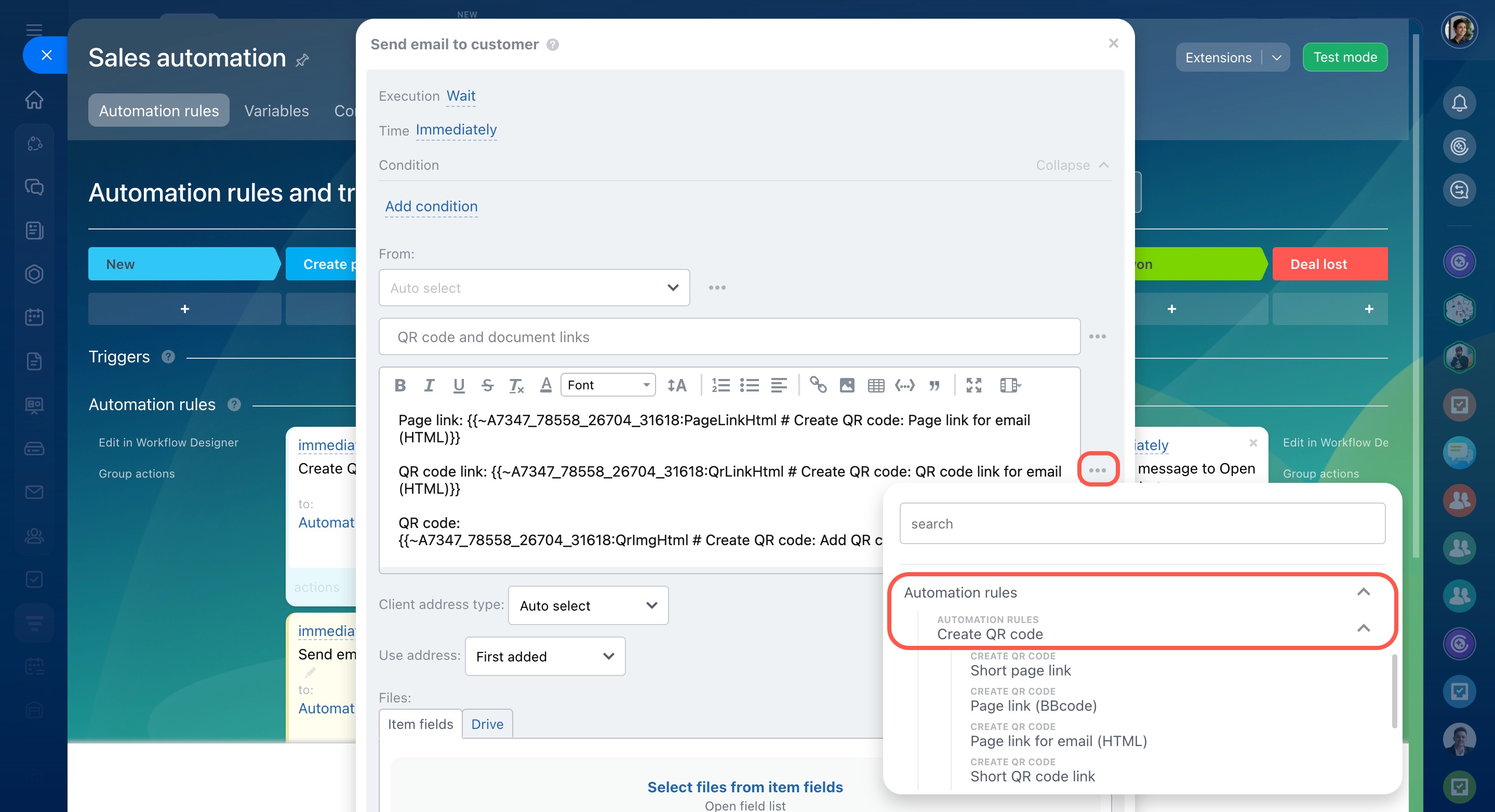Click the search field in field picker

click(1142, 524)
